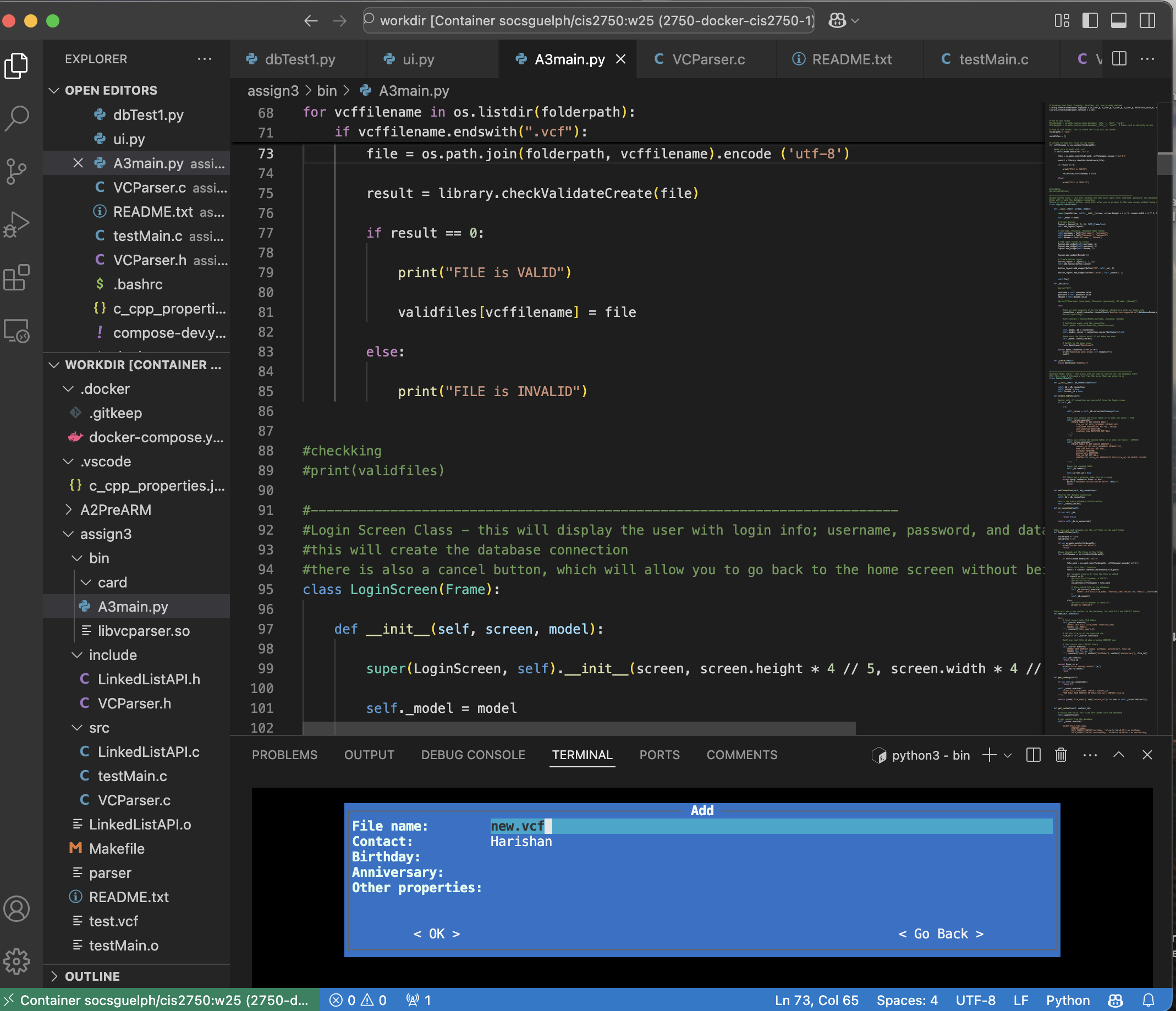Click the Kill Terminal trash icon
This screenshot has height=1011, width=1176.
1060,755
